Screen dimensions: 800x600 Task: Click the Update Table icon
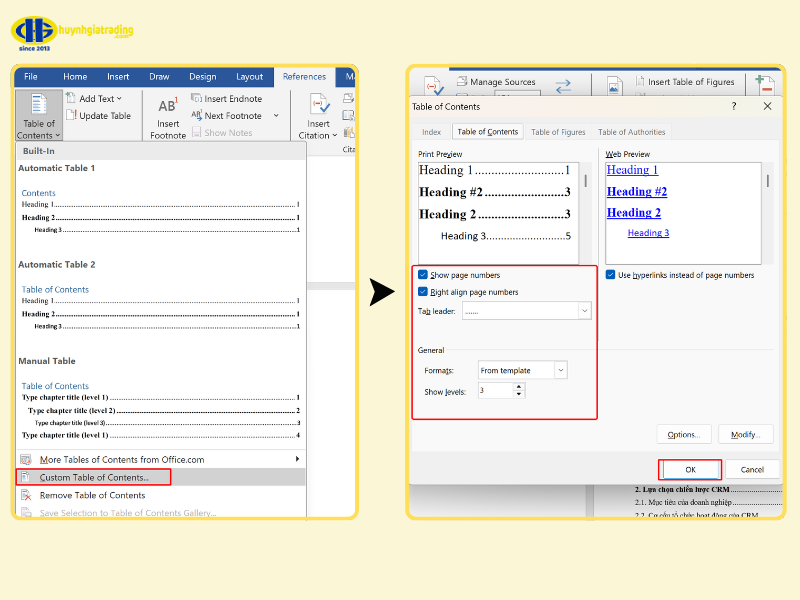(x=72, y=115)
